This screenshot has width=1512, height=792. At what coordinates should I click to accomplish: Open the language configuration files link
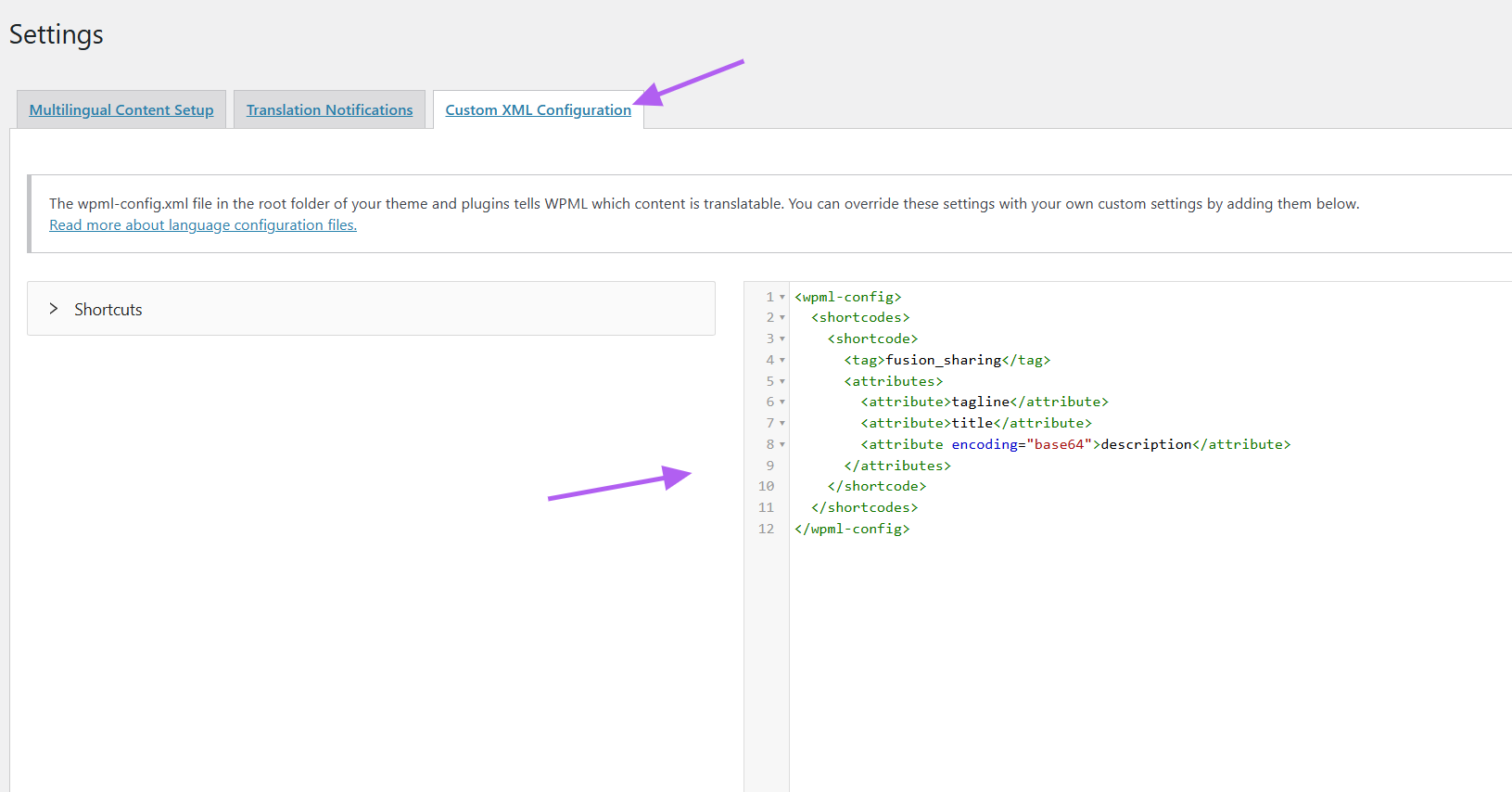click(x=203, y=225)
